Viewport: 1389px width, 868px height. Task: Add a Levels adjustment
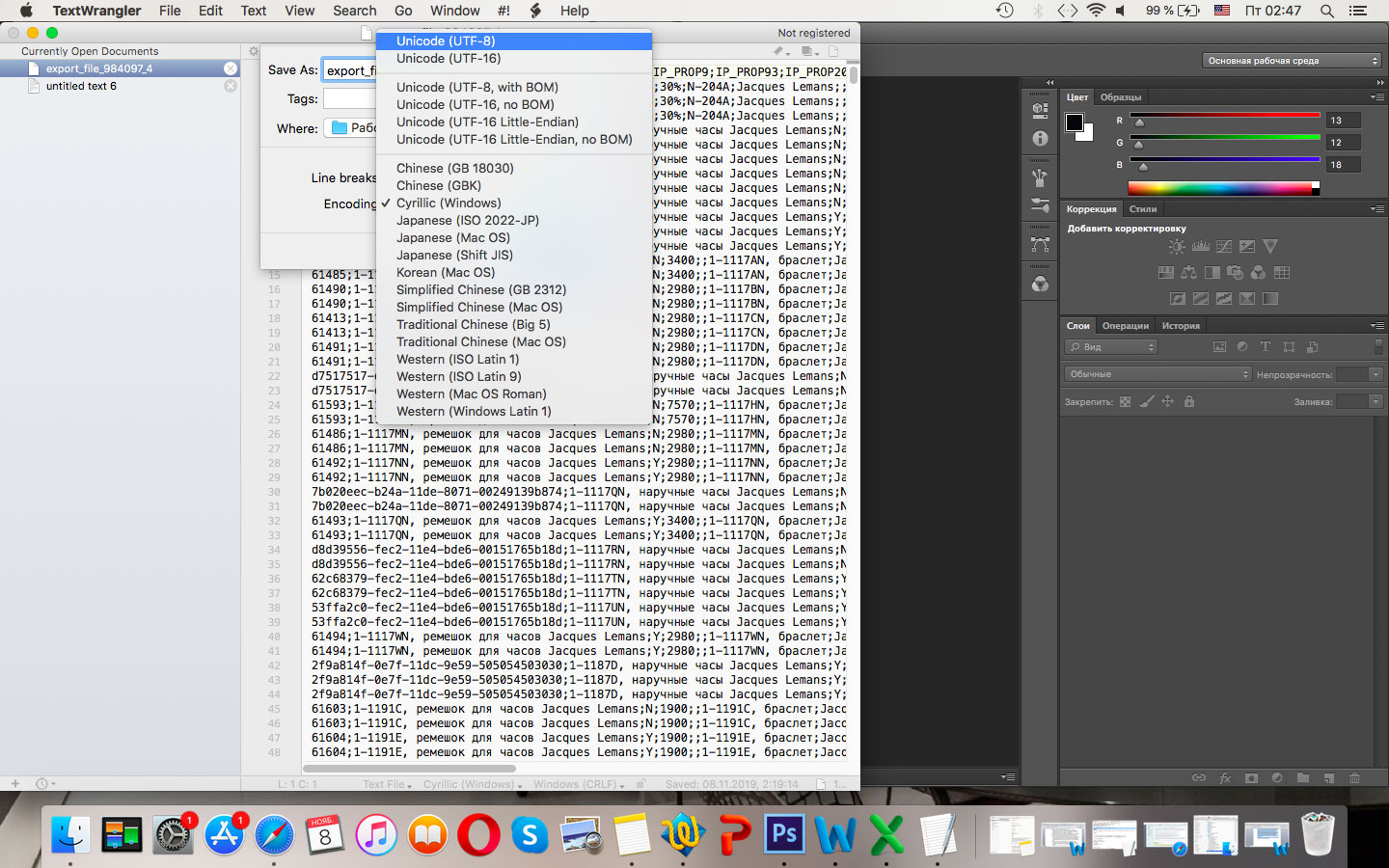coord(1201,246)
